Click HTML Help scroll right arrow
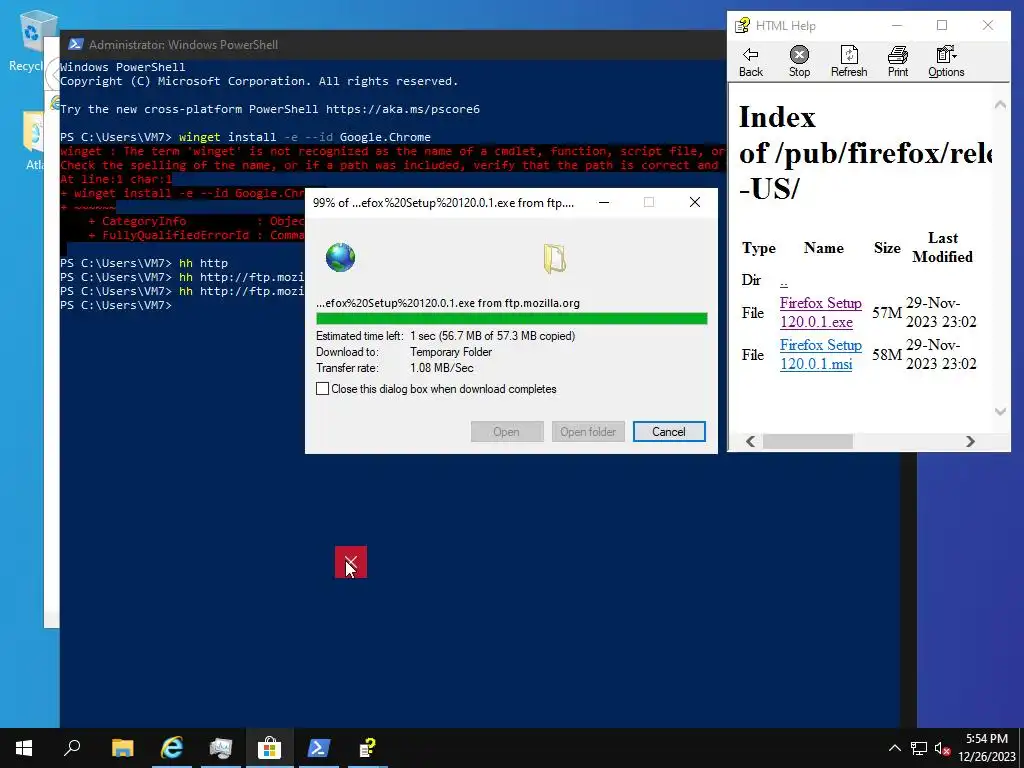This screenshot has height=768, width=1024. pos(970,441)
